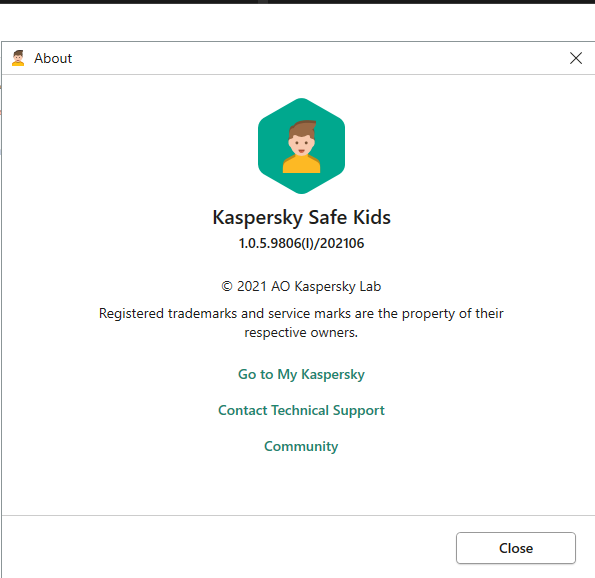
Task: Select the version number 1.0.5.9806(l)/202106
Action: (x=301, y=243)
